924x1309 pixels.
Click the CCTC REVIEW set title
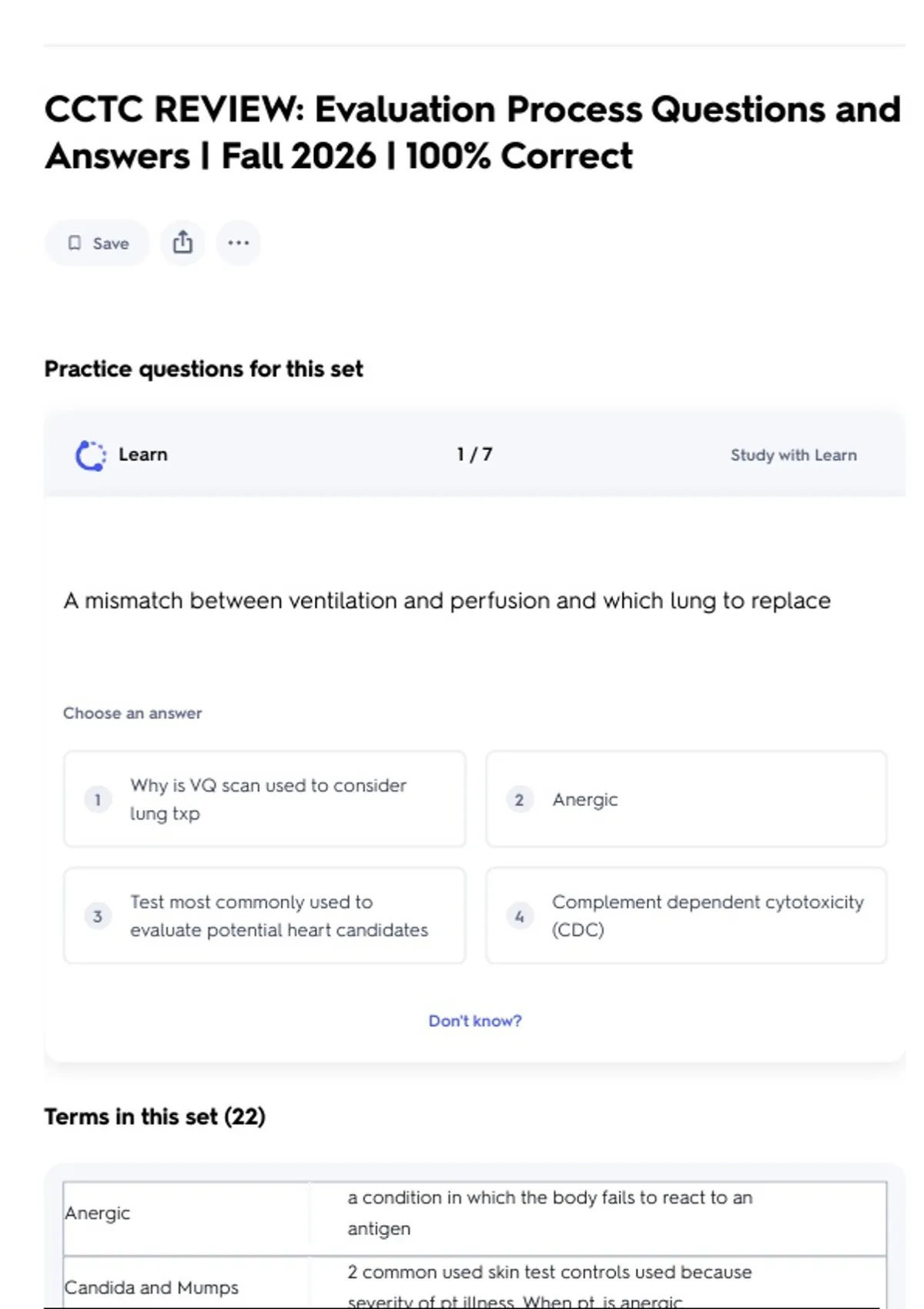(x=471, y=132)
